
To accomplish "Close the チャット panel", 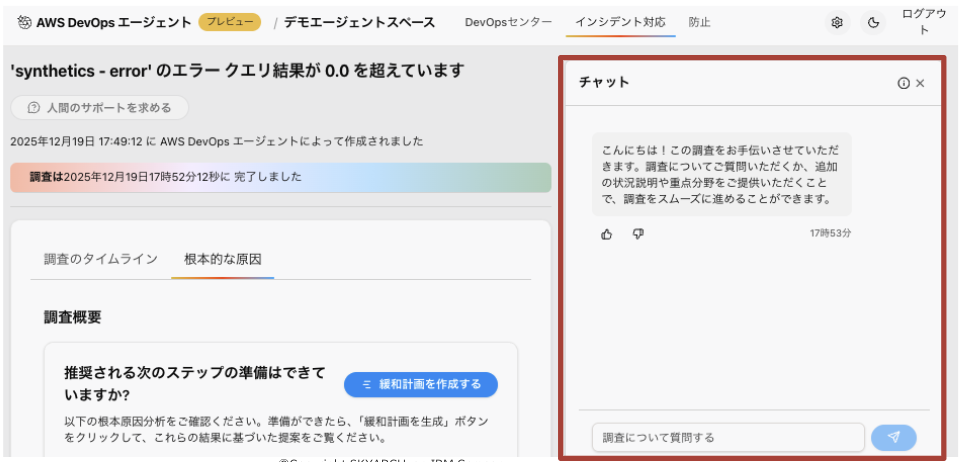I will click(920, 83).
